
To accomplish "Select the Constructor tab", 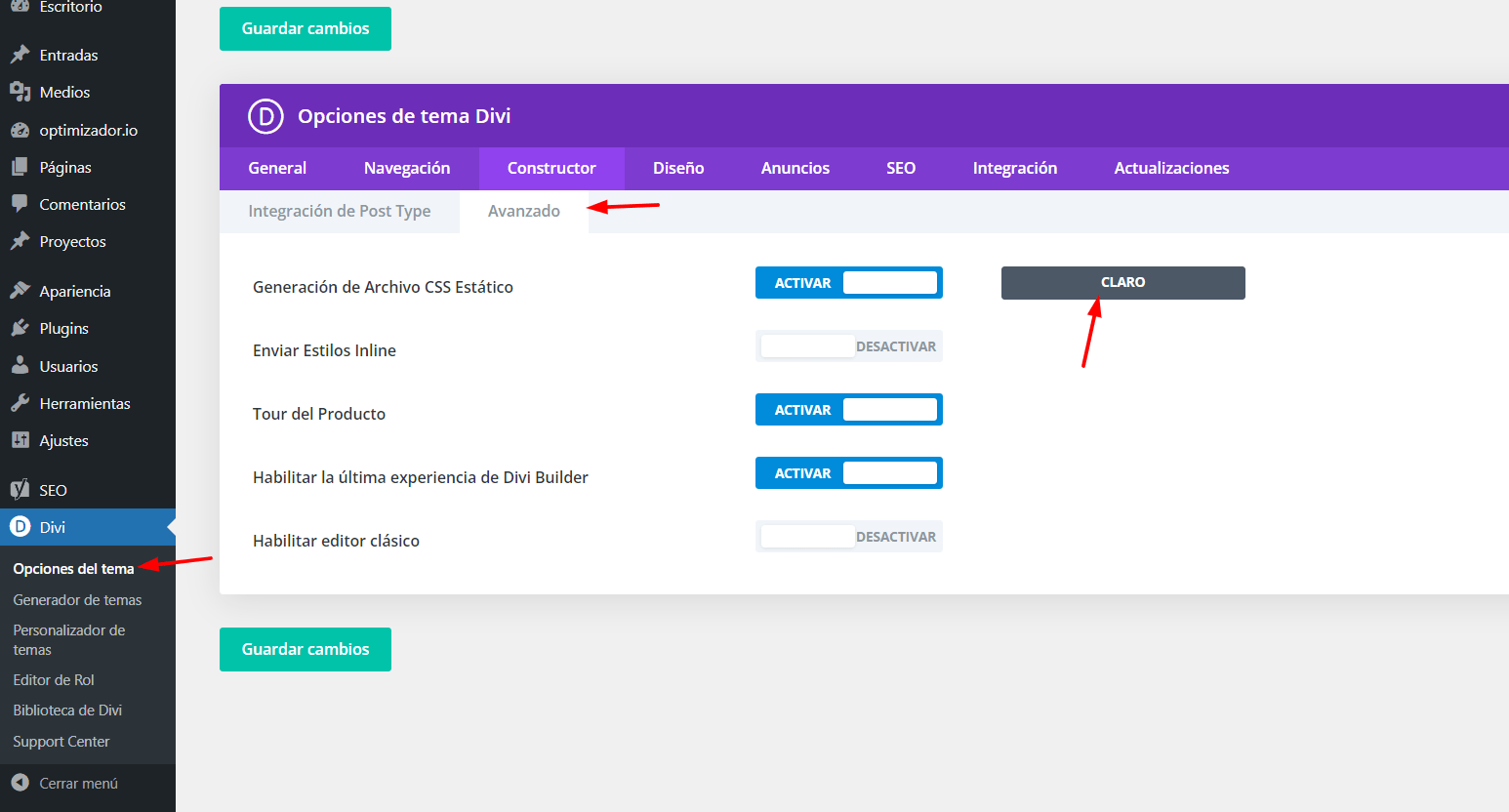I will (x=551, y=168).
